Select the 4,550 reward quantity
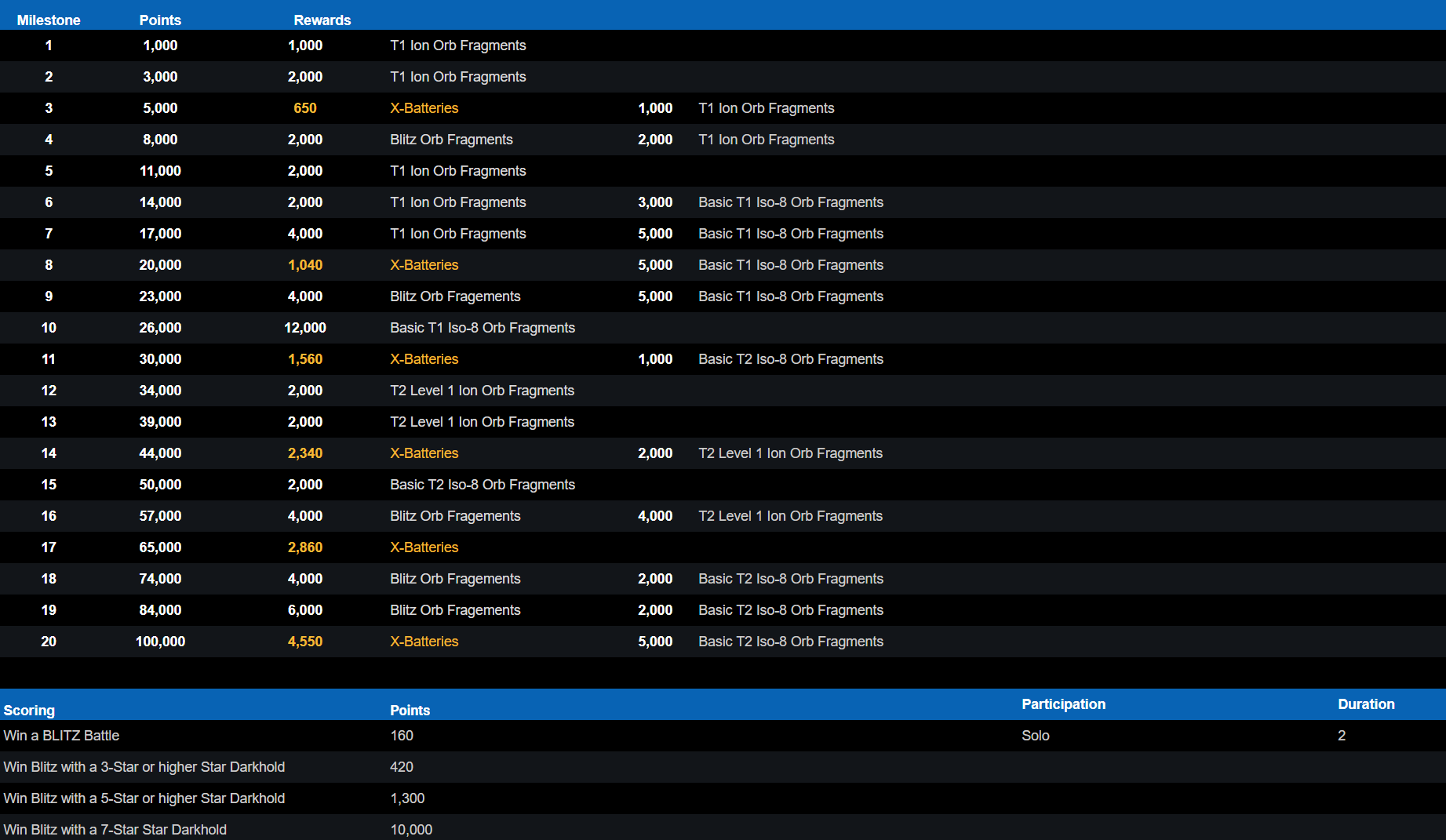The height and width of the screenshot is (840, 1446). click(305, 642)
